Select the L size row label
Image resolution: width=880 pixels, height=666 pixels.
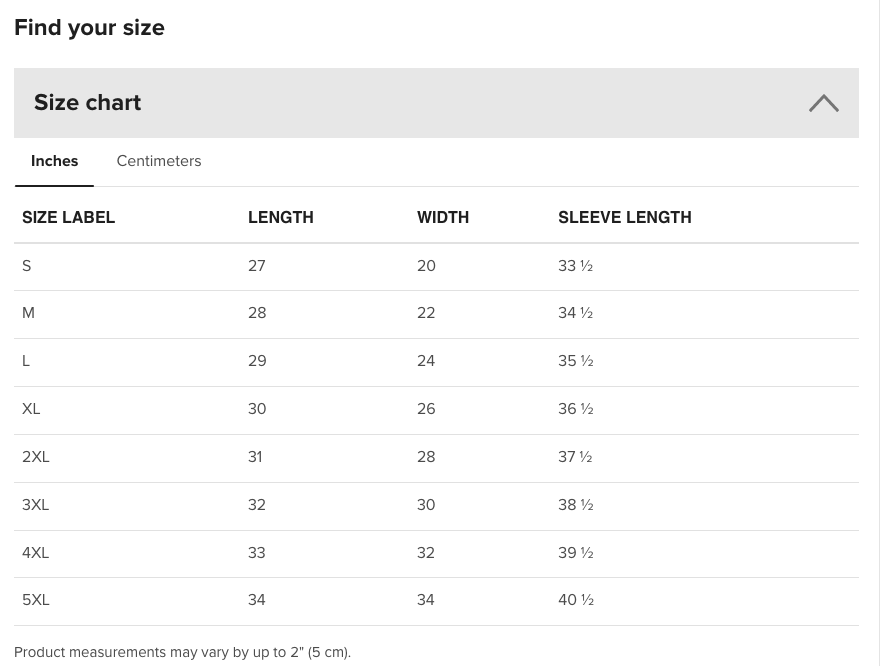pos(26,361)
